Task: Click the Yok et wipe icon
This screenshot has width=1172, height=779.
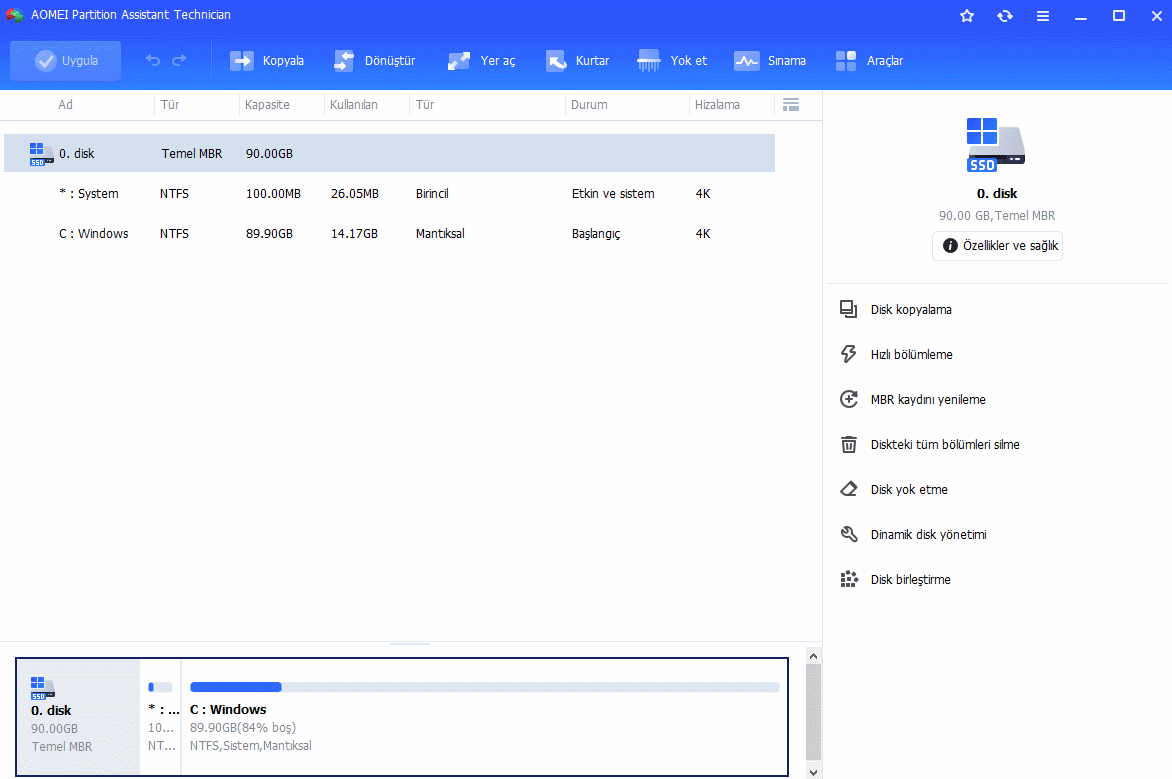Action: point(649,61)
